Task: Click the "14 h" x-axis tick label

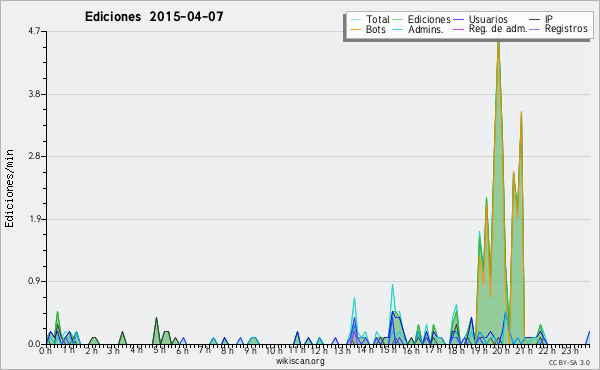Action: pyautogui.click(x=365, y=350)
